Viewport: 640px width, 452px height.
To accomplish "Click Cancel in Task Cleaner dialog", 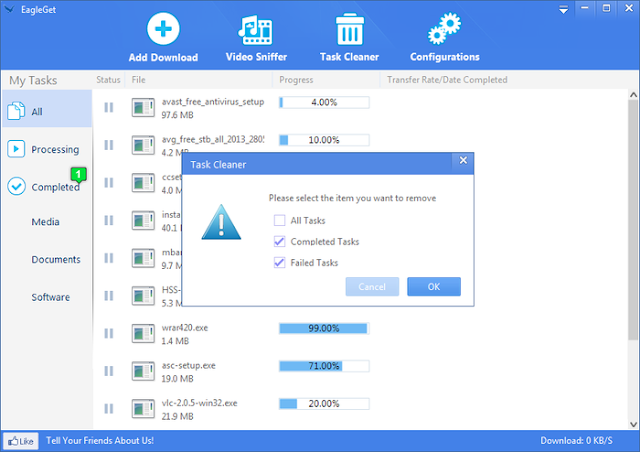I will point(372,287).
